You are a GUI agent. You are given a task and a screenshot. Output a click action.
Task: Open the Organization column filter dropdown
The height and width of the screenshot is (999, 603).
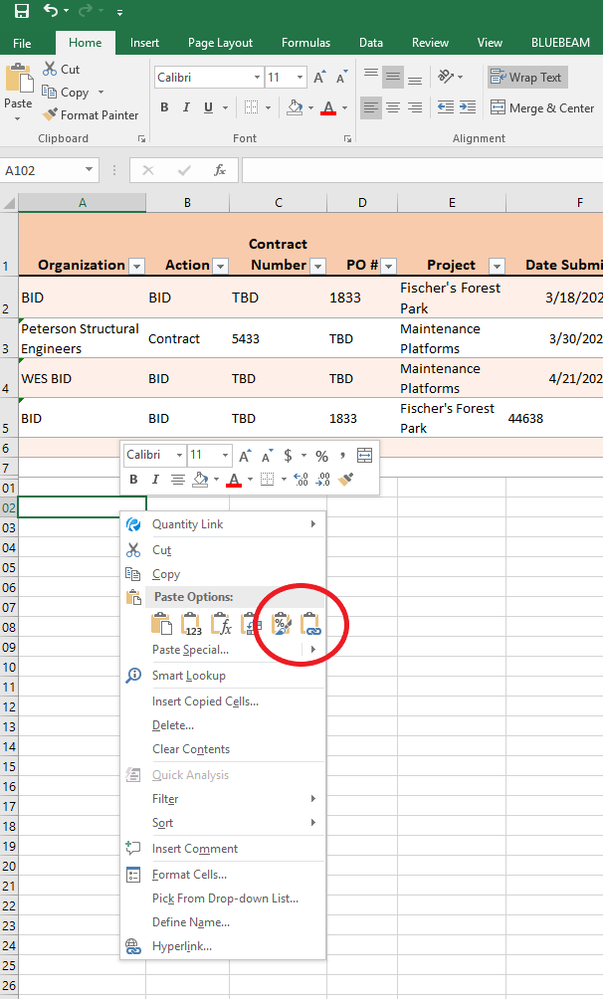[x=136, y=266]
